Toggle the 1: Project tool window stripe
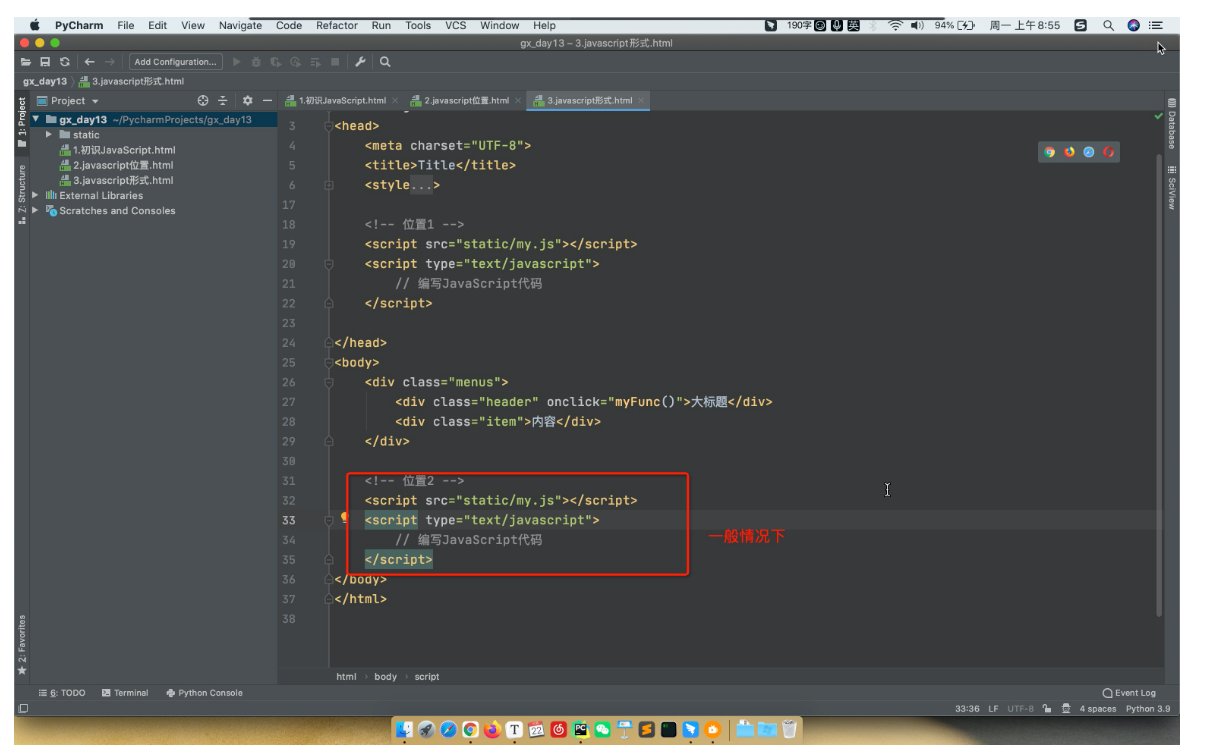The width and height of the screenshot is (1218, 747). [x=22, y=122]
